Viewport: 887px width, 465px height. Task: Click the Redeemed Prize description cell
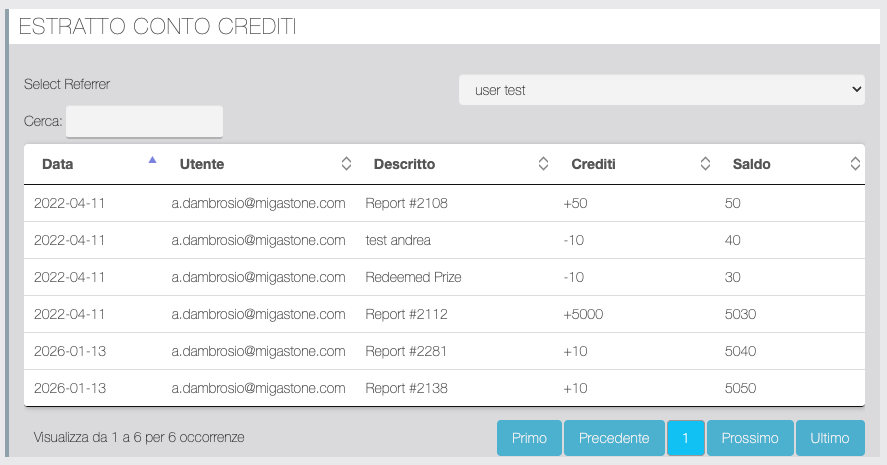[413, 277]
